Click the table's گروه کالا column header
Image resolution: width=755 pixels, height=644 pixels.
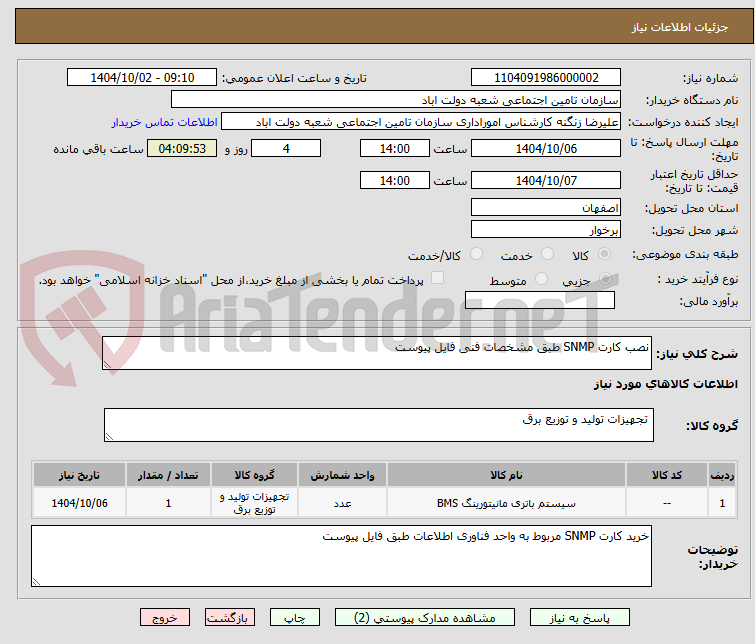254,475
